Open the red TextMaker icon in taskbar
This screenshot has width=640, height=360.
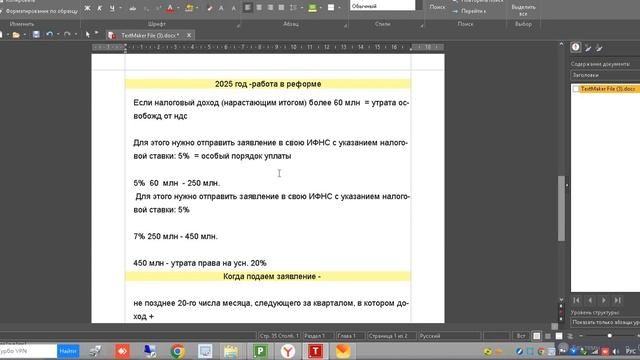coord(315,351)
